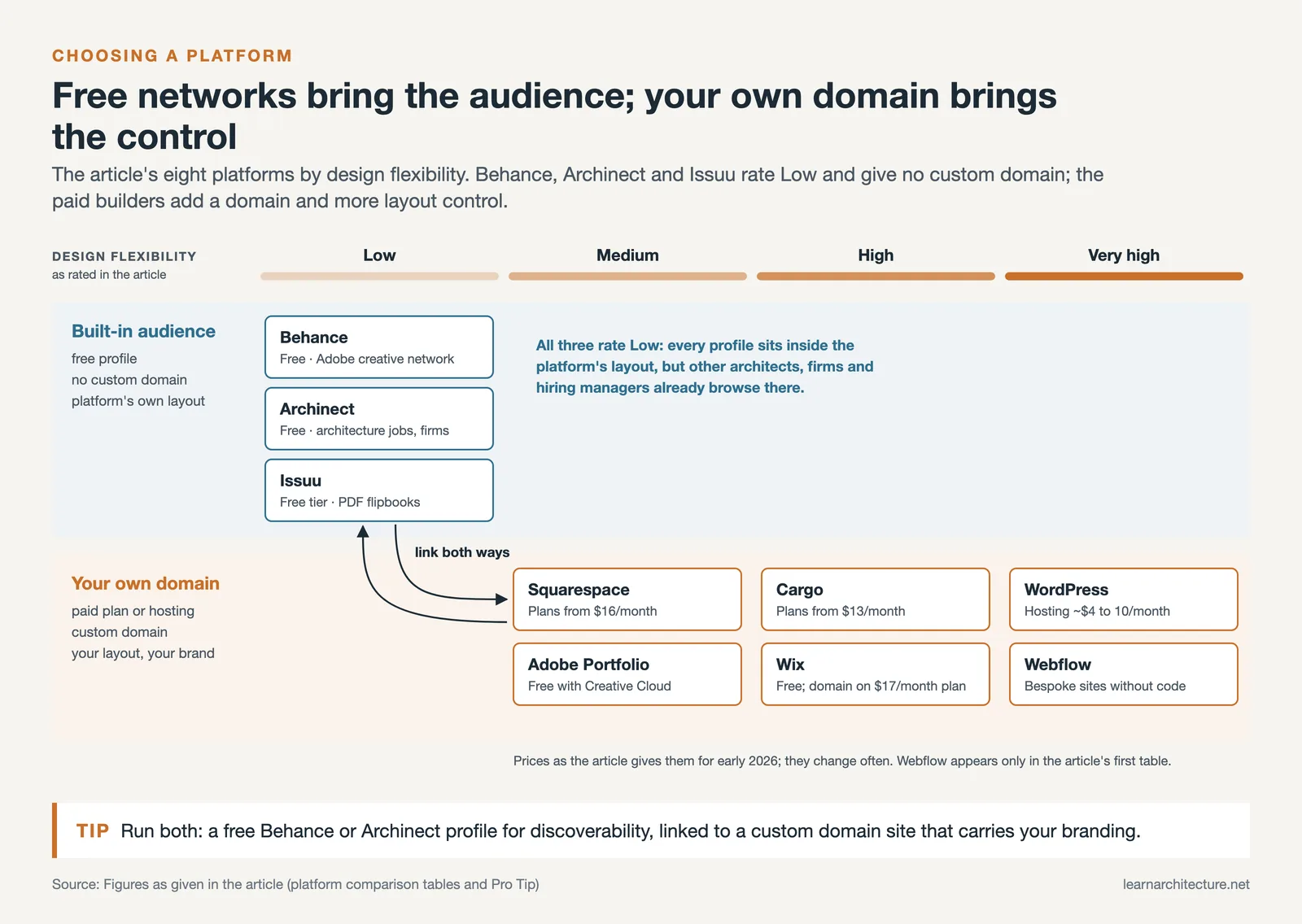Click the 'Built-in audience' row heading
The width and height of the screenshot is (1302, 924).
pos(143,331)
